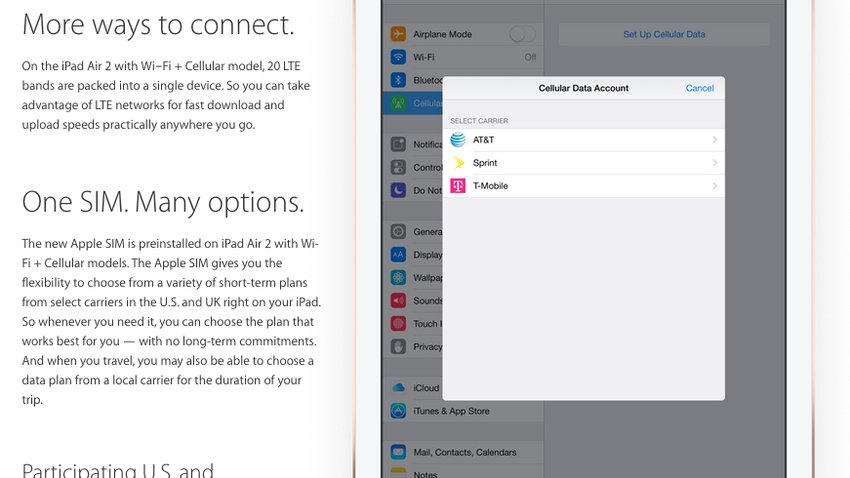850x478 pixels.
Task: Click the Sprint logo icon
Action: pyautogui.click(x=458, y=163)
